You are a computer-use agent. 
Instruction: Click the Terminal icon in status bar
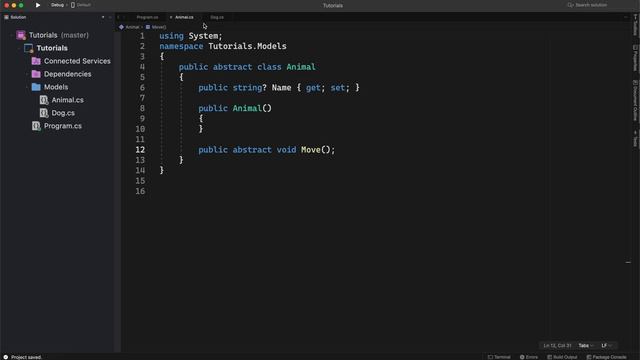click(x=490, y=357)
